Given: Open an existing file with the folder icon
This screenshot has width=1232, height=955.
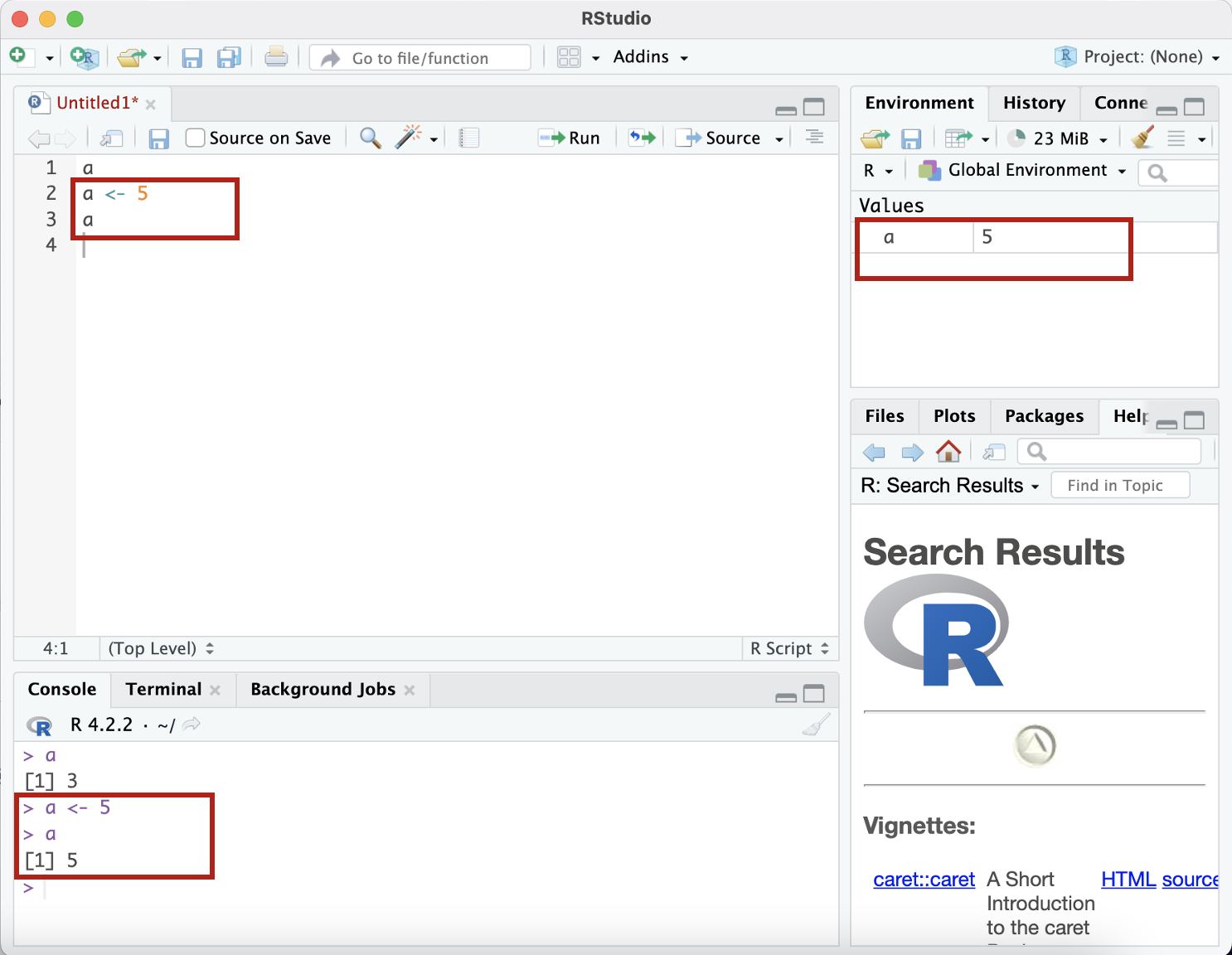Looking at the screenshot, I should click(131, 57).
